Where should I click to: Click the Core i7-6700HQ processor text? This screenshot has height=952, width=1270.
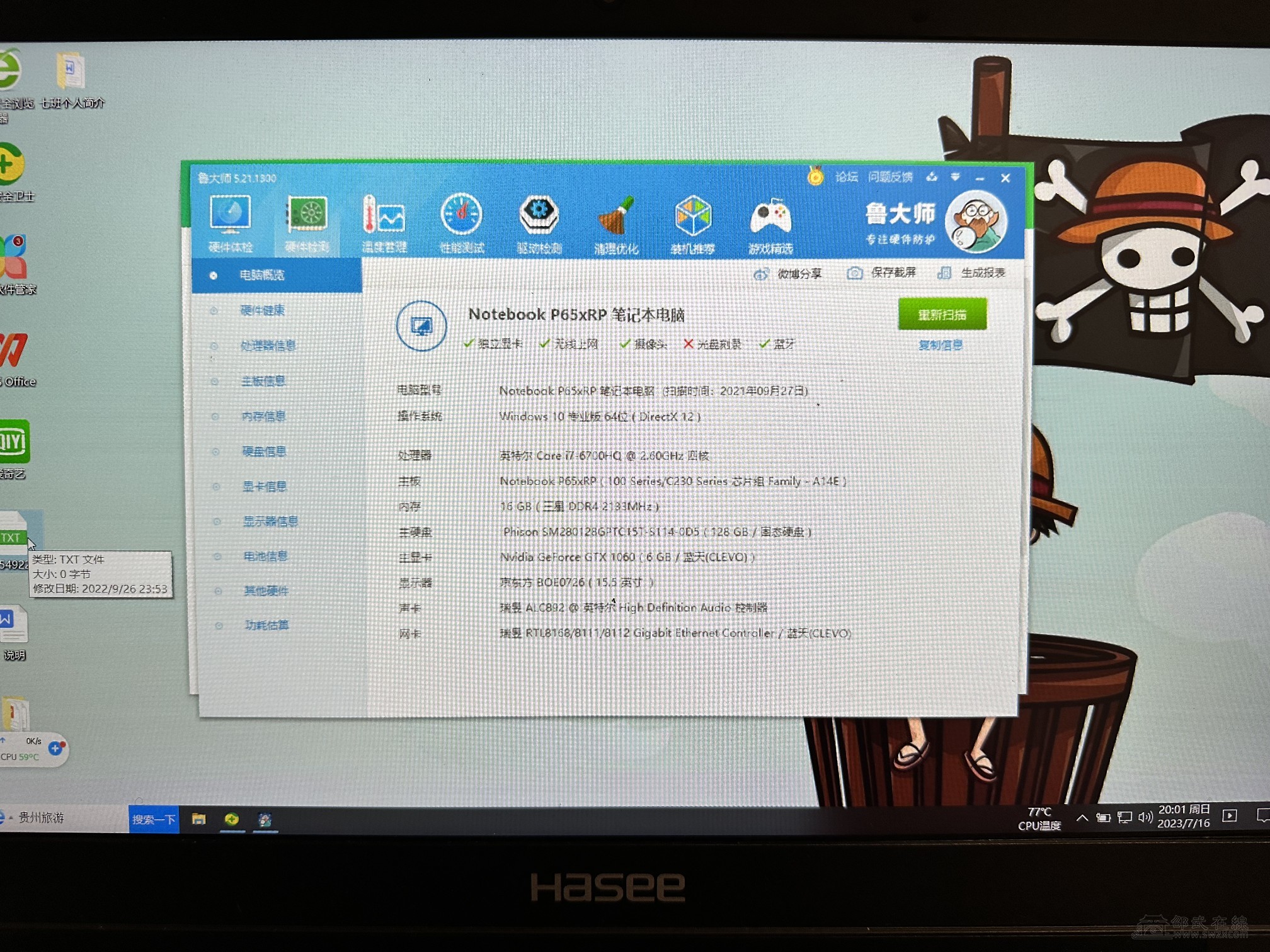[x=604, y=455]
